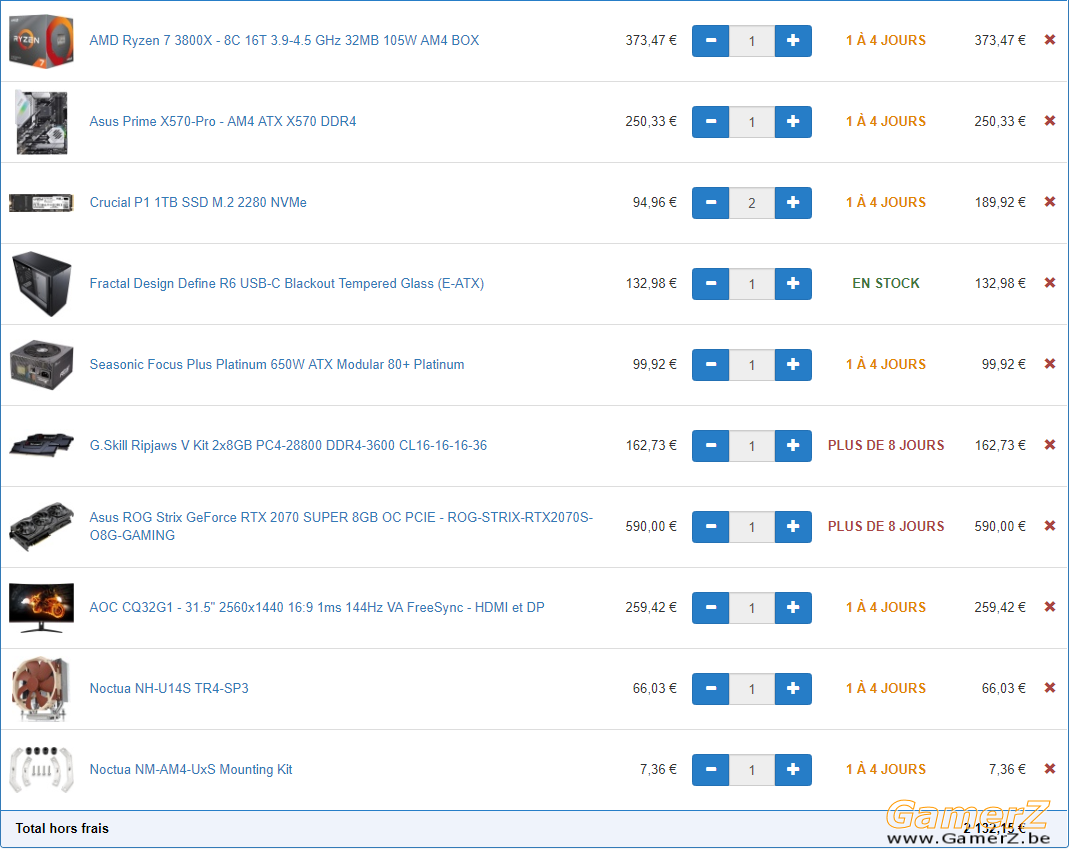Click 'EN STOCK' status of Fractal Design case
The height and width of the screenshot is (854, 1071).
pos(886,284)
